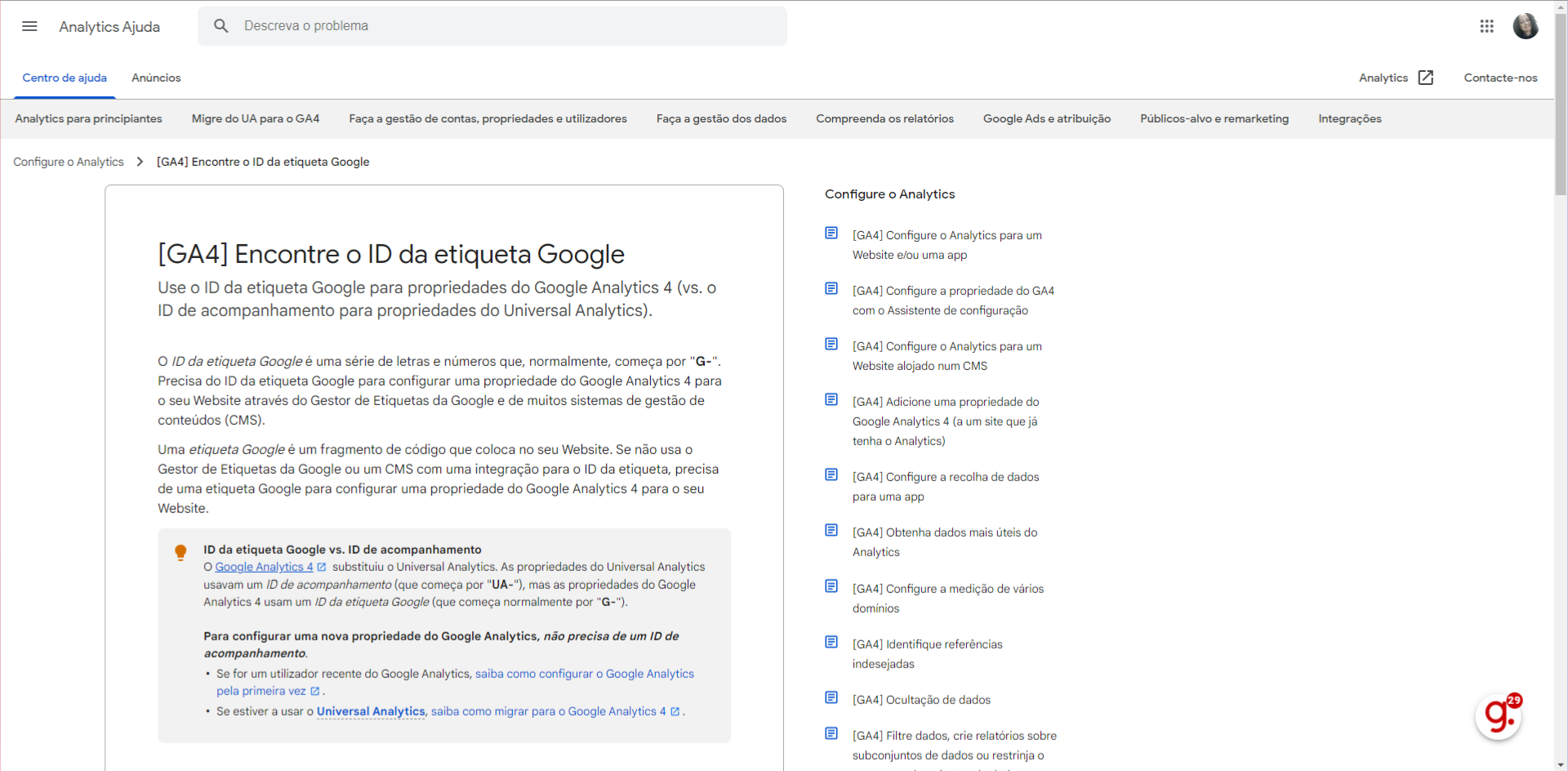Screen dimensions: 1568x771
Task: Switch to Centro de ajuda tab
Action: (65, 78)
